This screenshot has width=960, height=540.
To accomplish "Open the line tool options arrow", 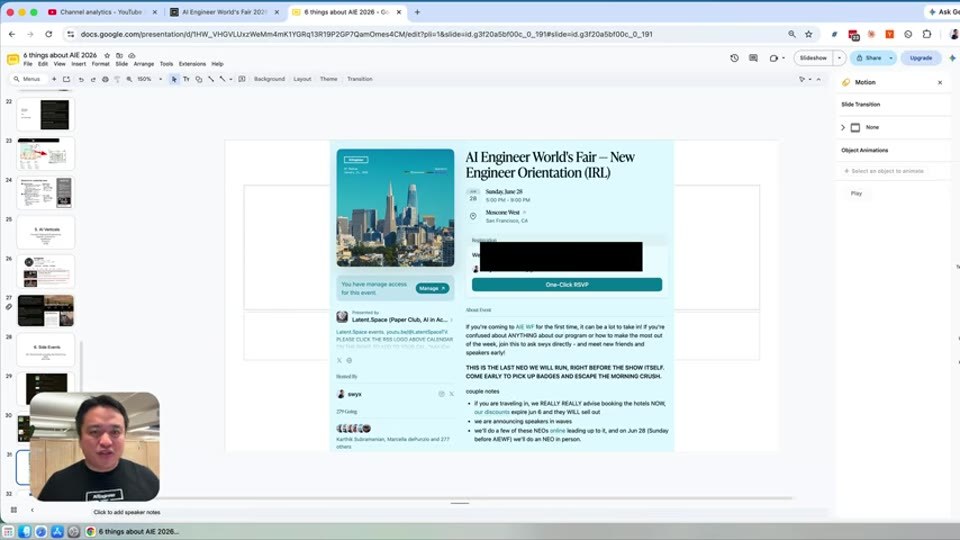I will coord(231,79).
